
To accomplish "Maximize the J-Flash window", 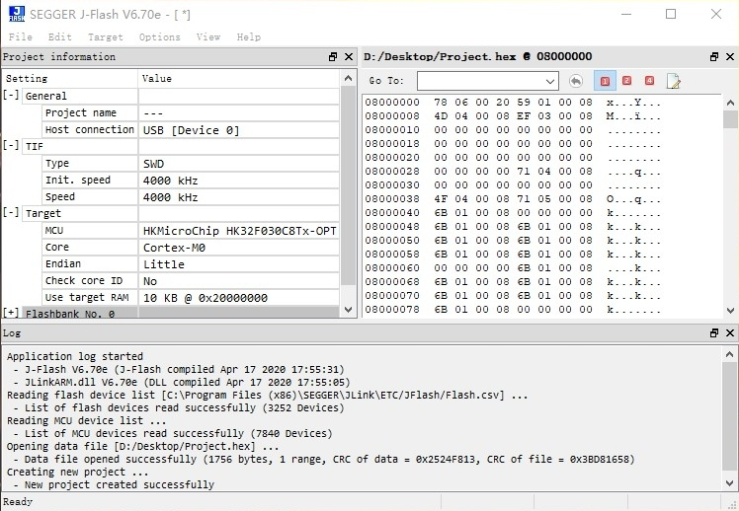I will pos(671,14).
